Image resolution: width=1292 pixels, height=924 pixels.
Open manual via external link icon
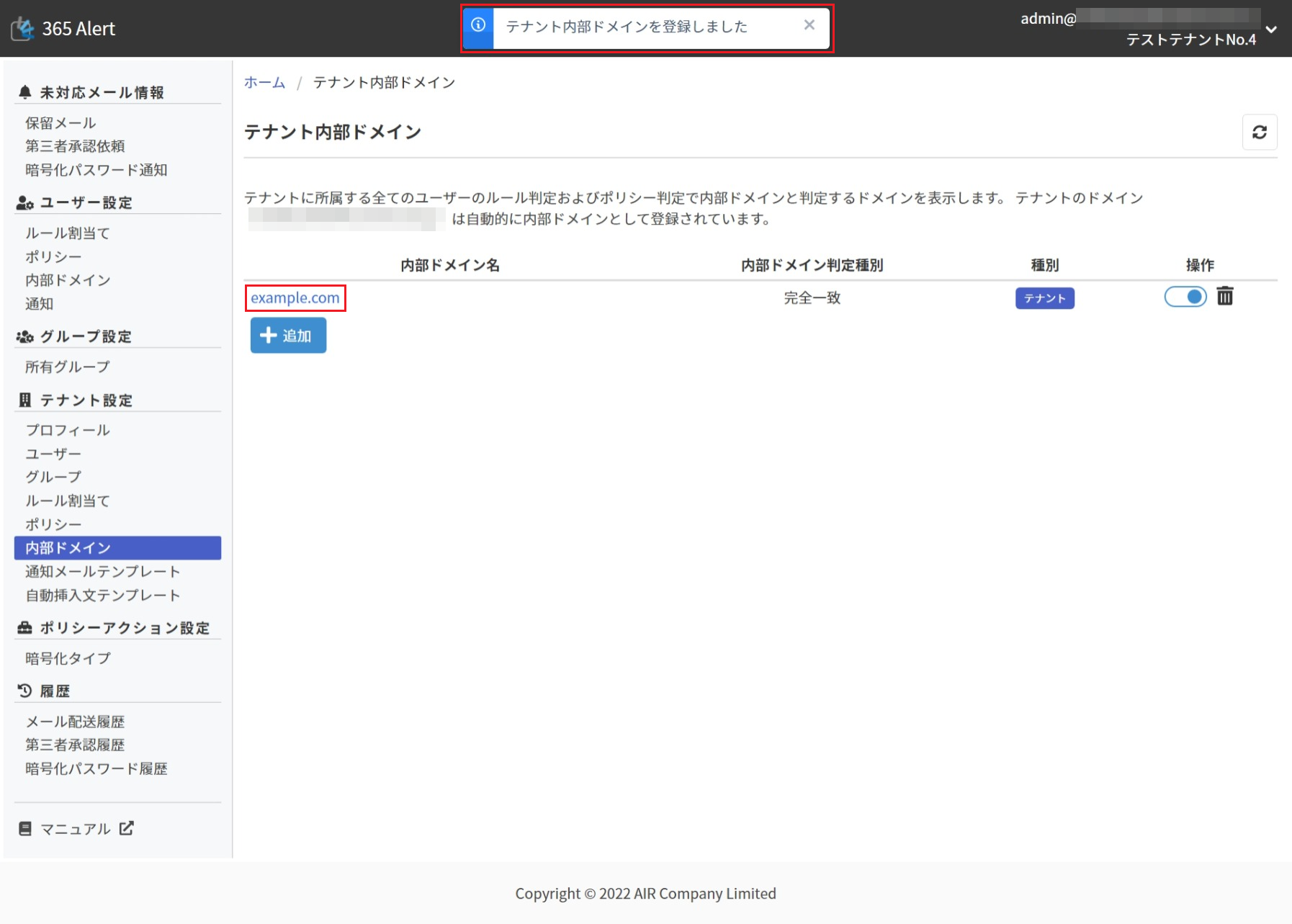point(127,828)
